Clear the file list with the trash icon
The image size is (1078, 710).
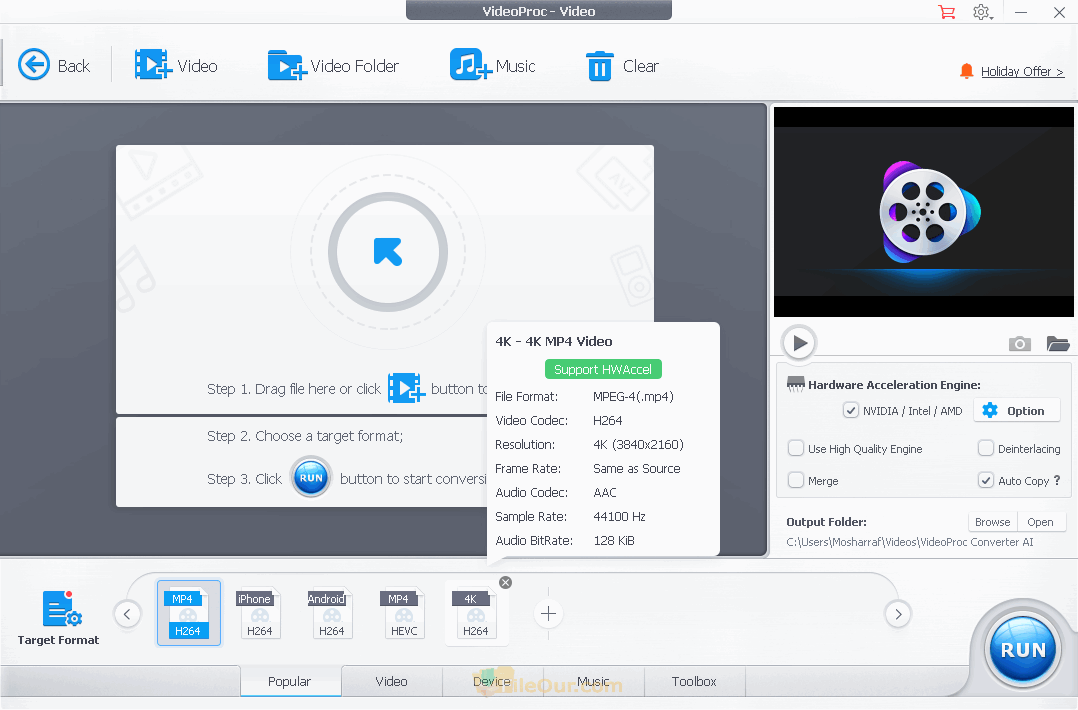622,66
